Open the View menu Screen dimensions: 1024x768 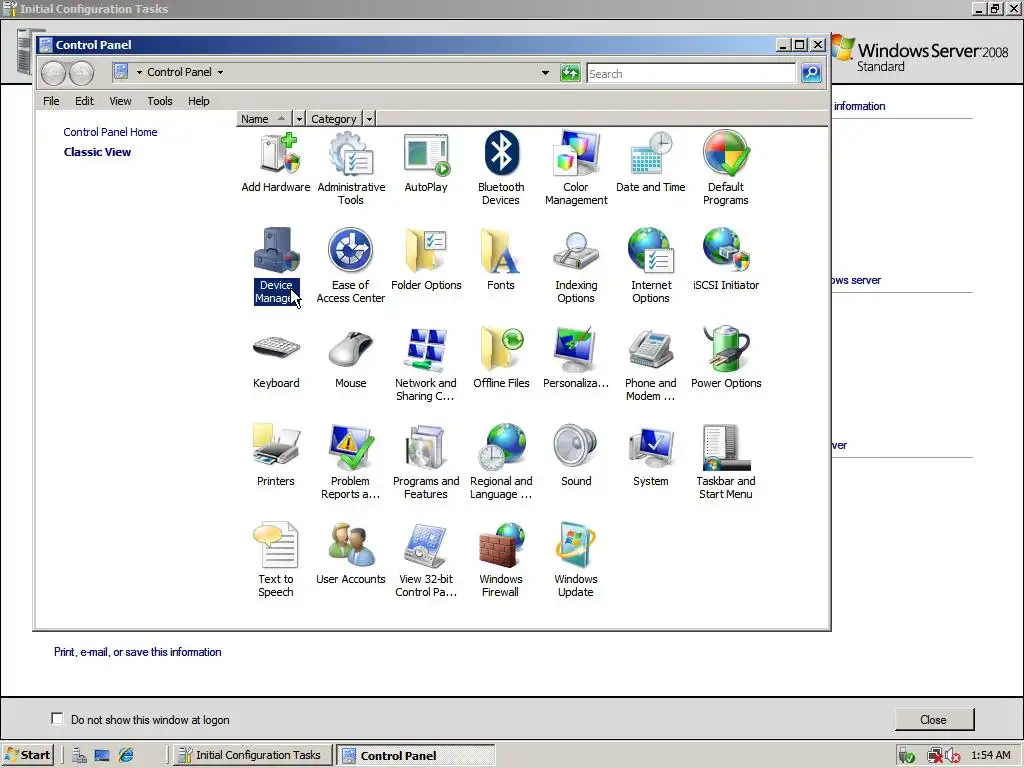point(120,101)
